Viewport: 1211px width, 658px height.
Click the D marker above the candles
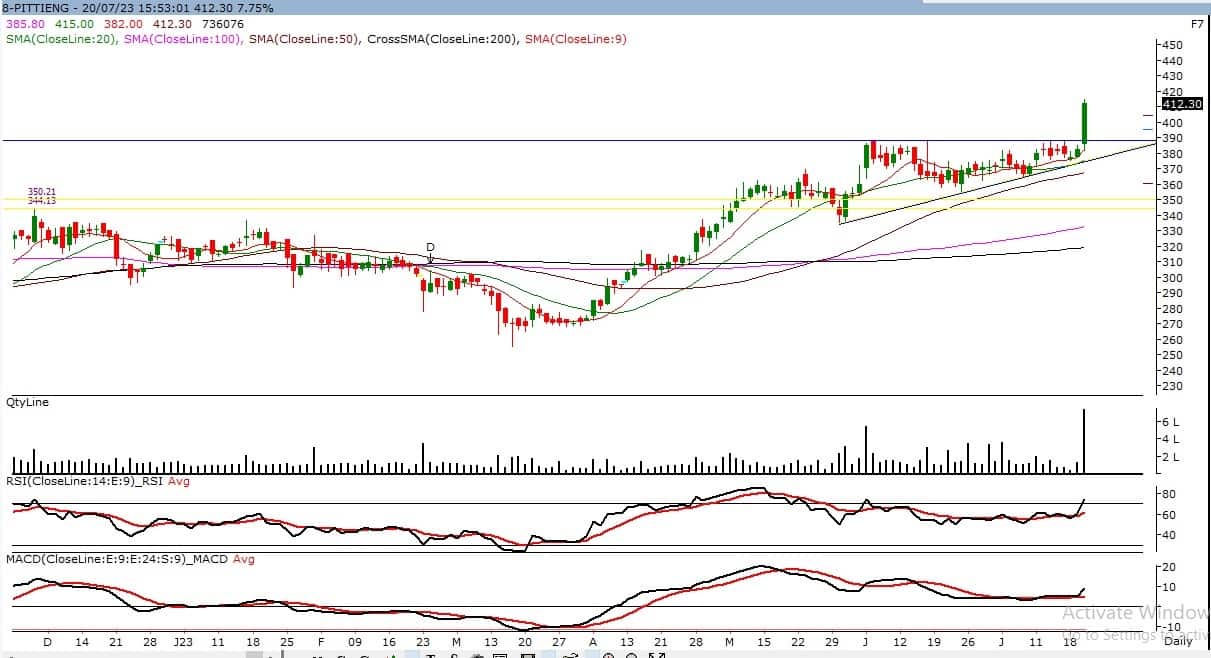pyautogui.click(x=430, y=247)
